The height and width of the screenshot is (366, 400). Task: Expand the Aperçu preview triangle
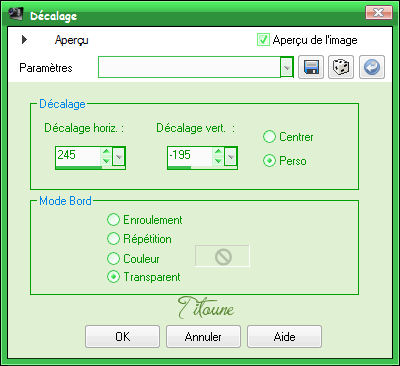pos(24,40)
